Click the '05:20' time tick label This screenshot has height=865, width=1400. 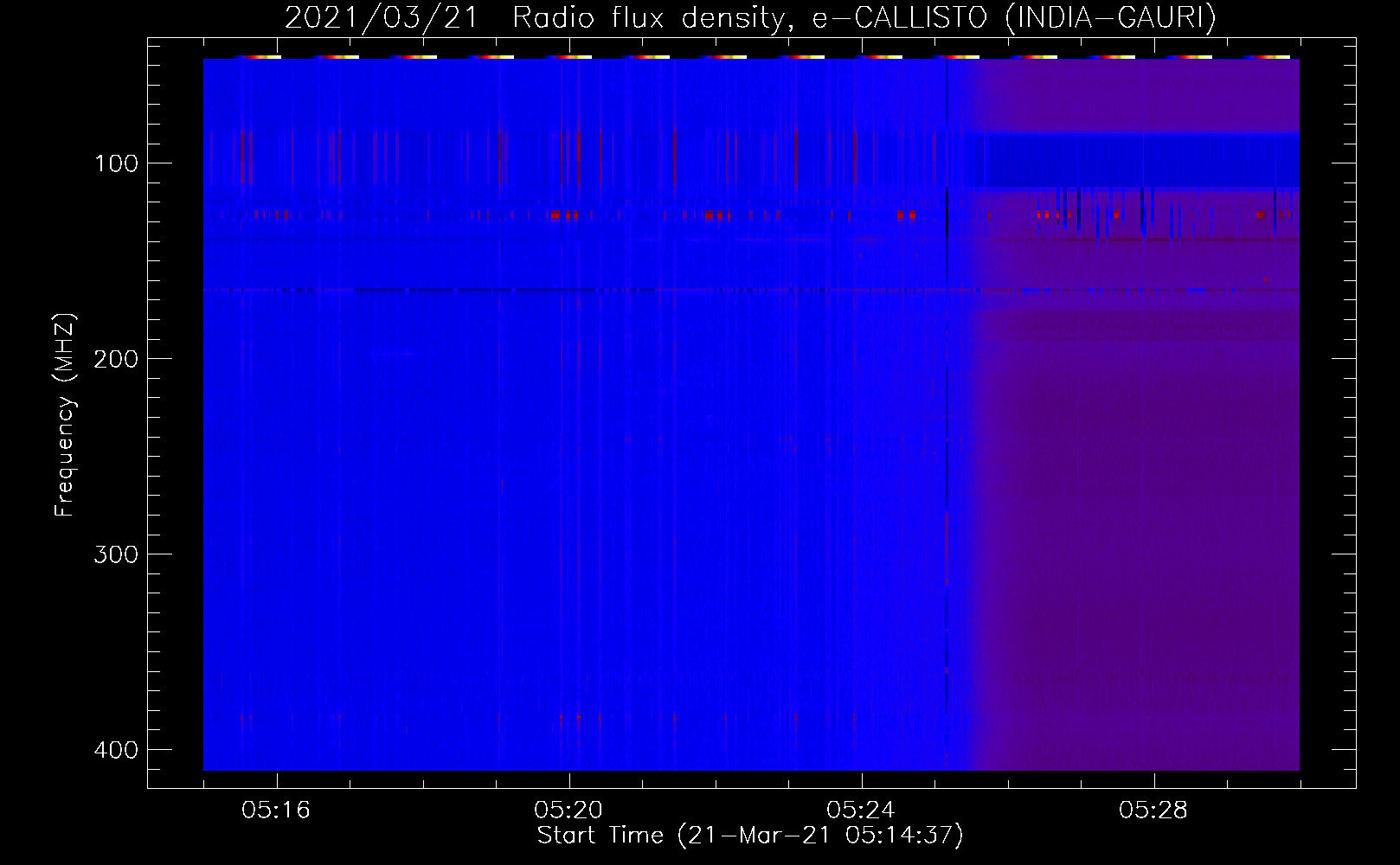coord(569,811)
